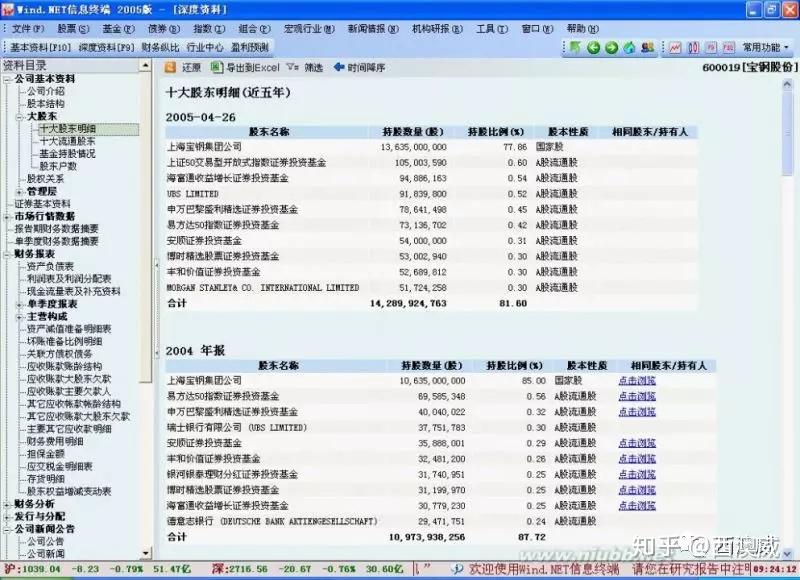Click the 时间降序 sort button label
800x580 pixels.
pos(366,67)
